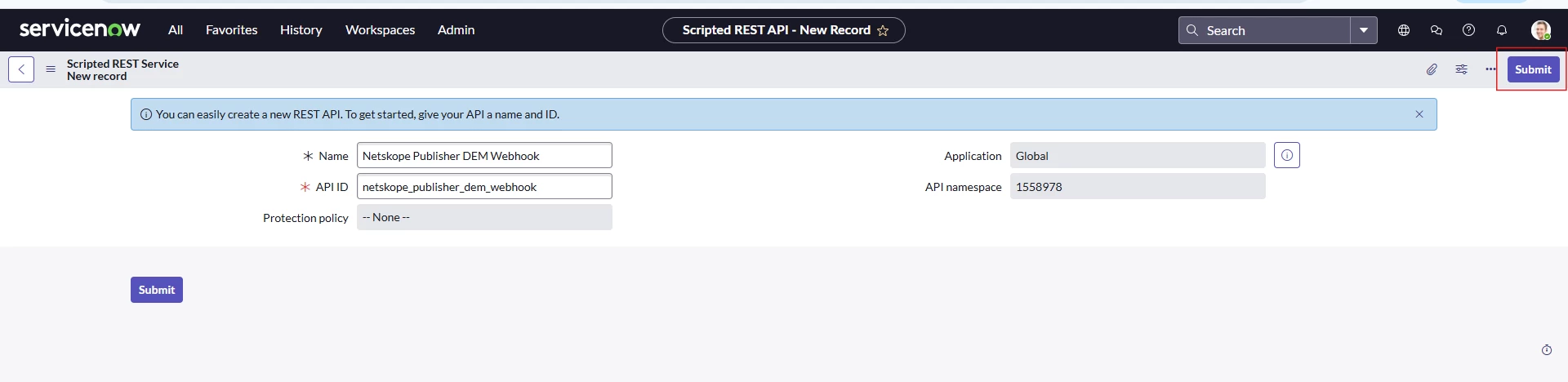This screenshot has width=1568, height=382.
Task: Click the magnifier icon in Search box
Action: pos(1192,30)
